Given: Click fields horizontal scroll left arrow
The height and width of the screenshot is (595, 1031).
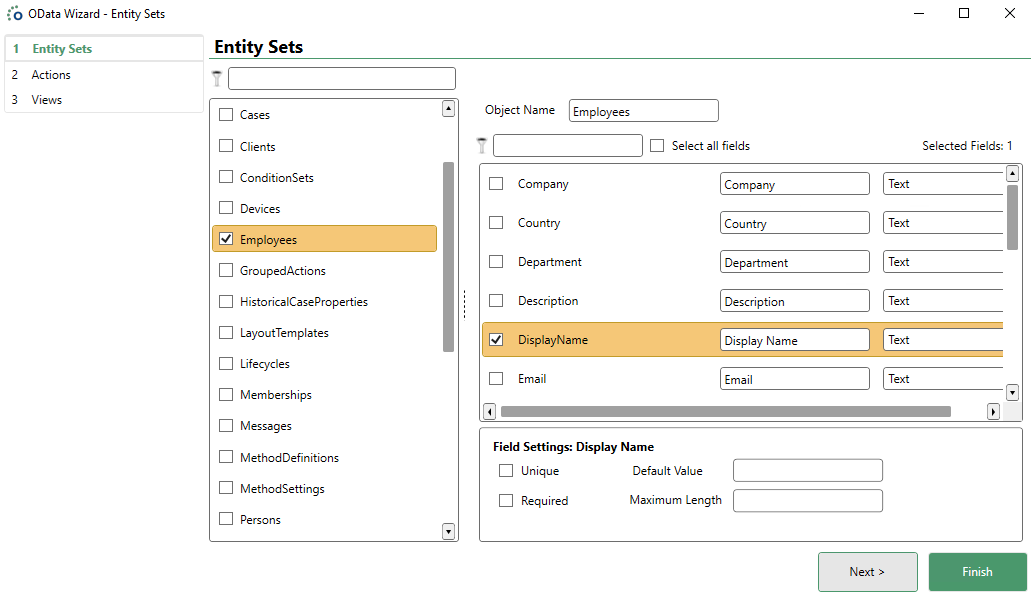Looking at the screenshot, I should (489, 412).
